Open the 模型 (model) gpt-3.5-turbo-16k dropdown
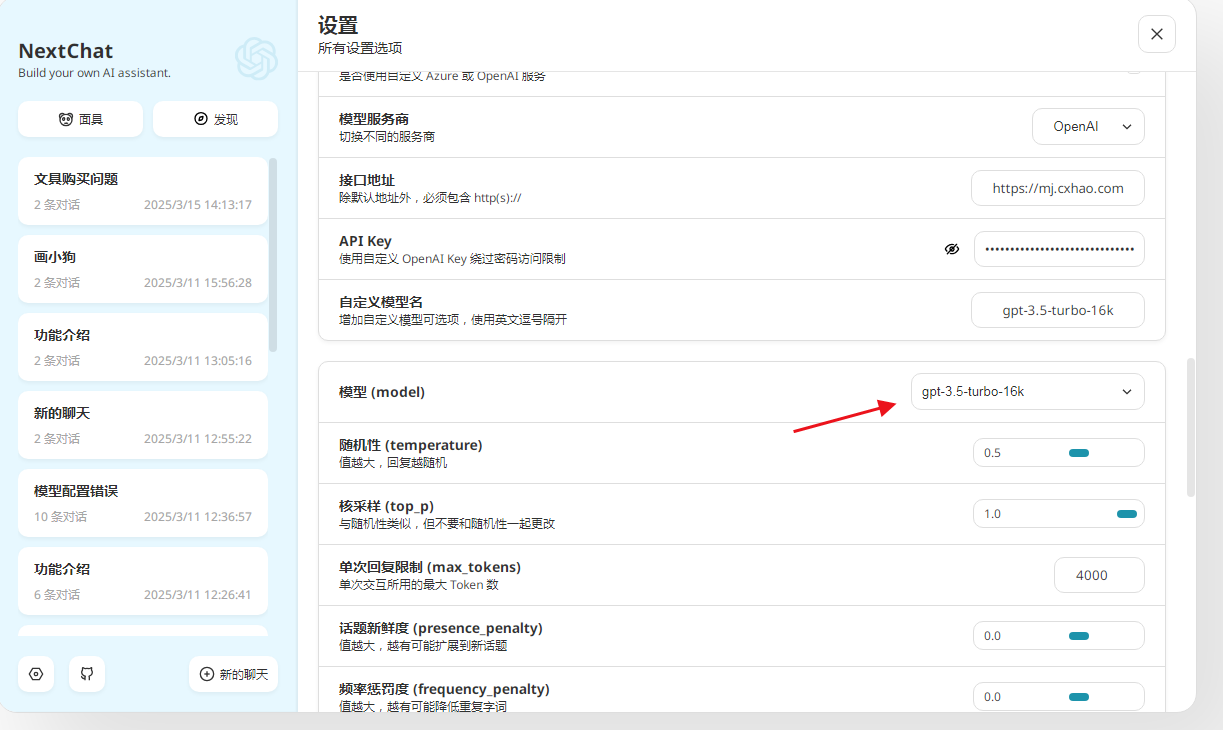 click(1027, 392)
